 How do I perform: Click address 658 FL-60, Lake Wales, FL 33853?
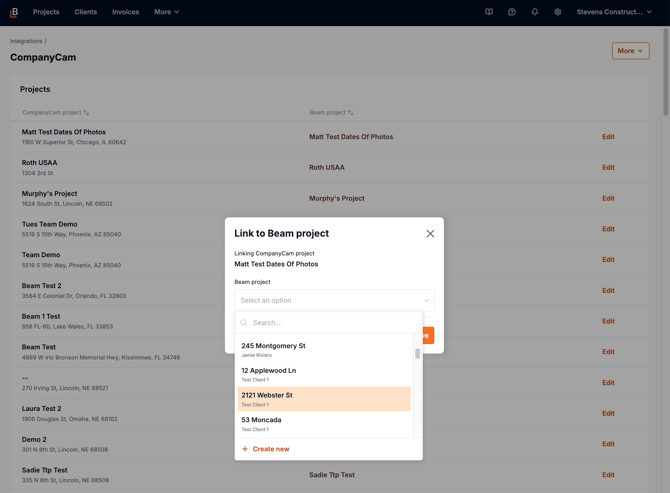point(68,326)
